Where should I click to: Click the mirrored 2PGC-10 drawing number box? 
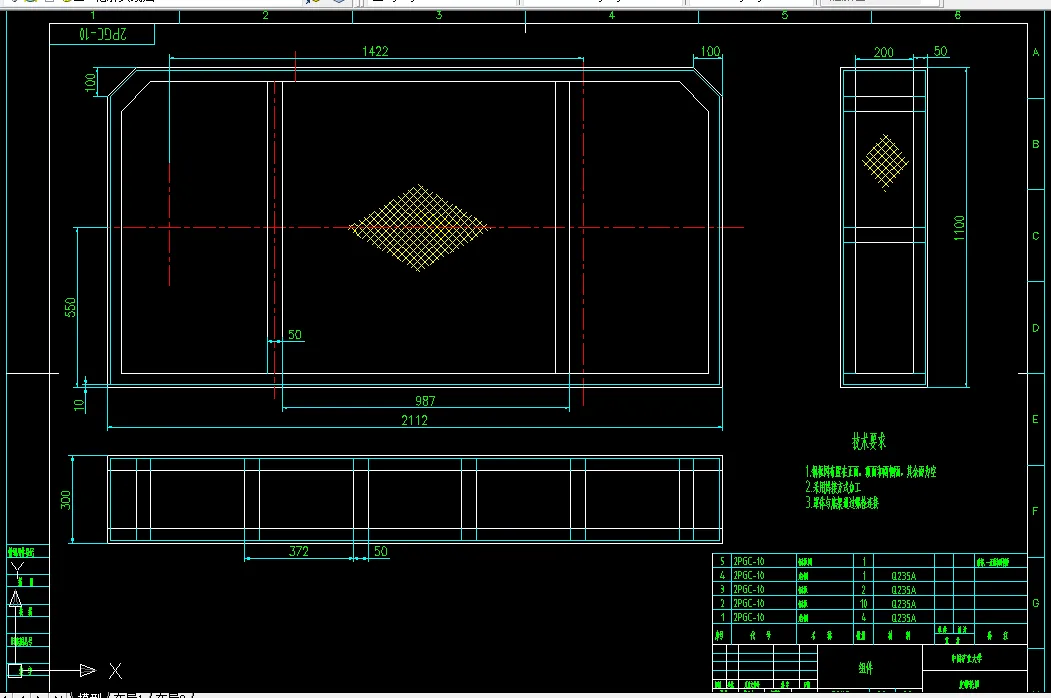(x=102, y=34)
